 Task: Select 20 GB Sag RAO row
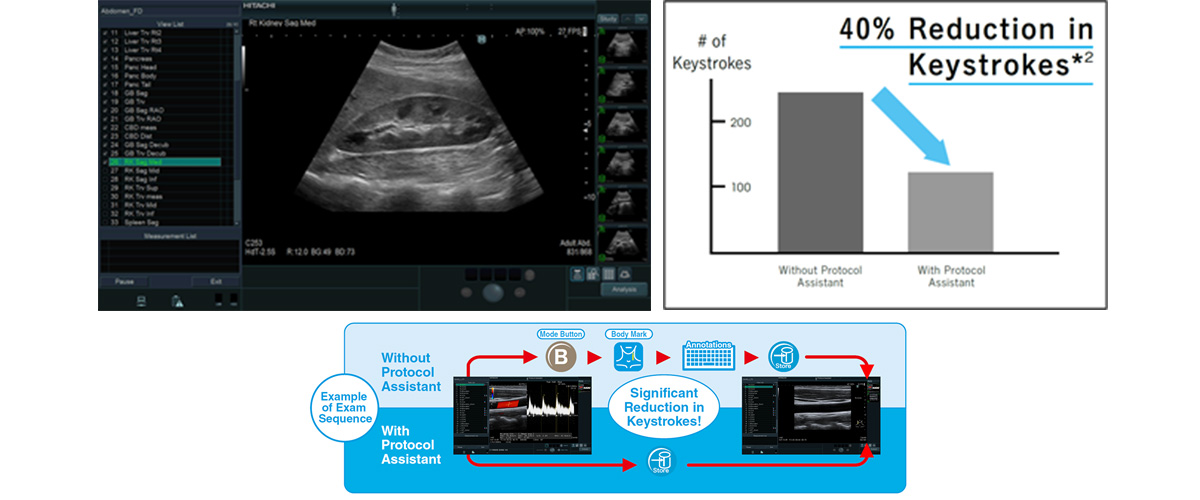(166, 110)
